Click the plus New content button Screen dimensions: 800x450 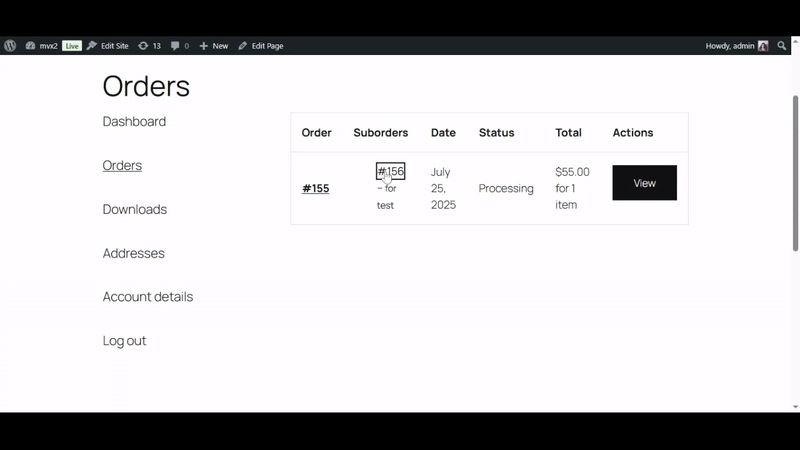click(x=214, y=46)
